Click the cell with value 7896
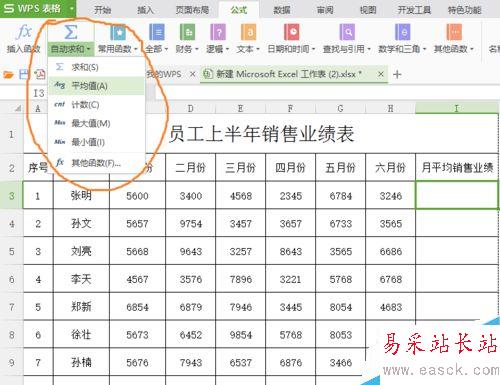500x385 pixels. click(240, 279)
